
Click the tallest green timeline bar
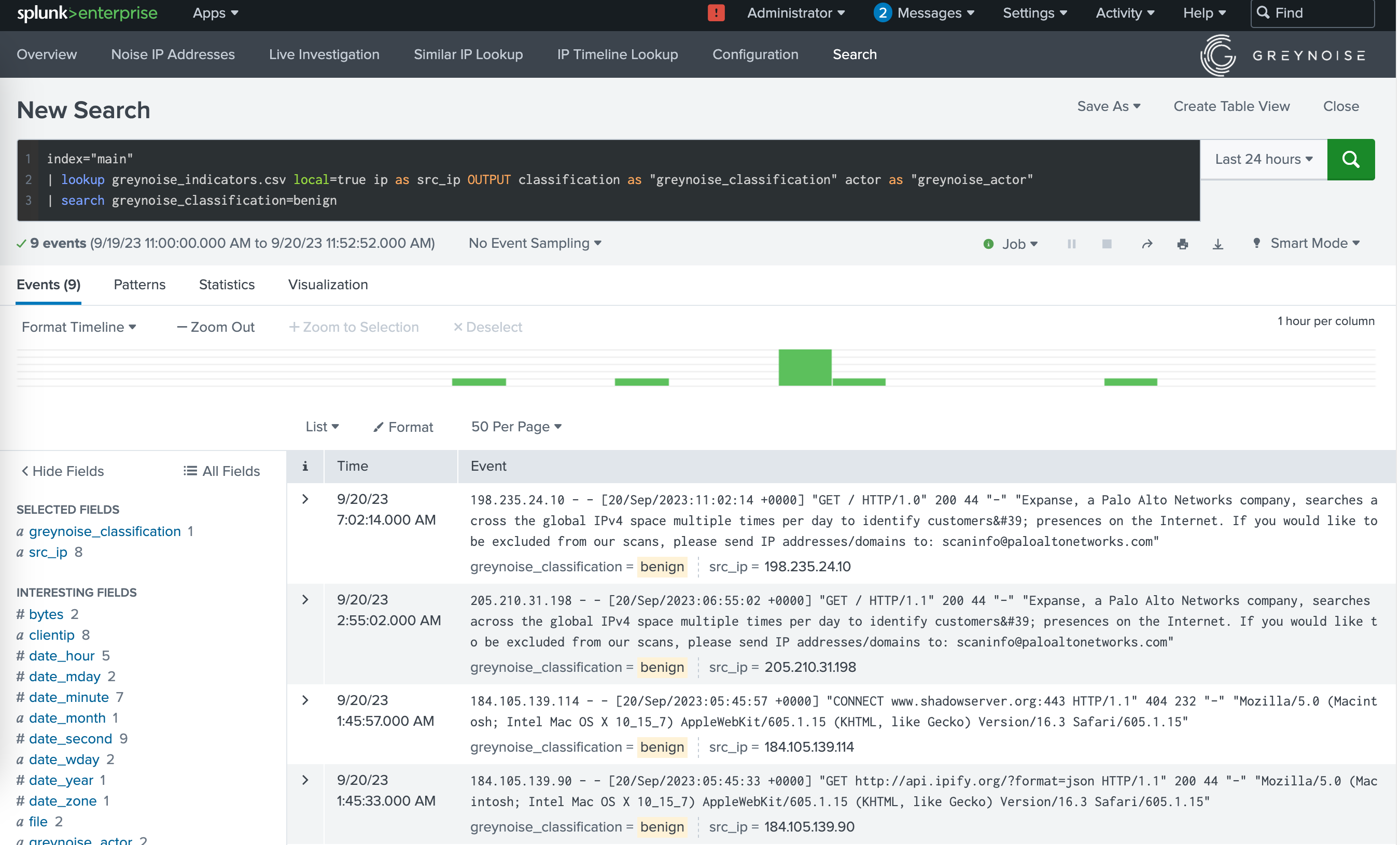(x=805, y=368)
